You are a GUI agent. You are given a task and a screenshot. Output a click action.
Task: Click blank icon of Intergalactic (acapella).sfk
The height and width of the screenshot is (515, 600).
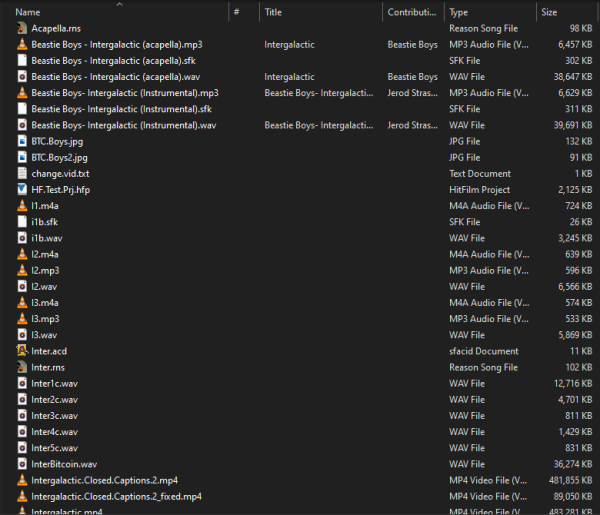click(22, 60)
